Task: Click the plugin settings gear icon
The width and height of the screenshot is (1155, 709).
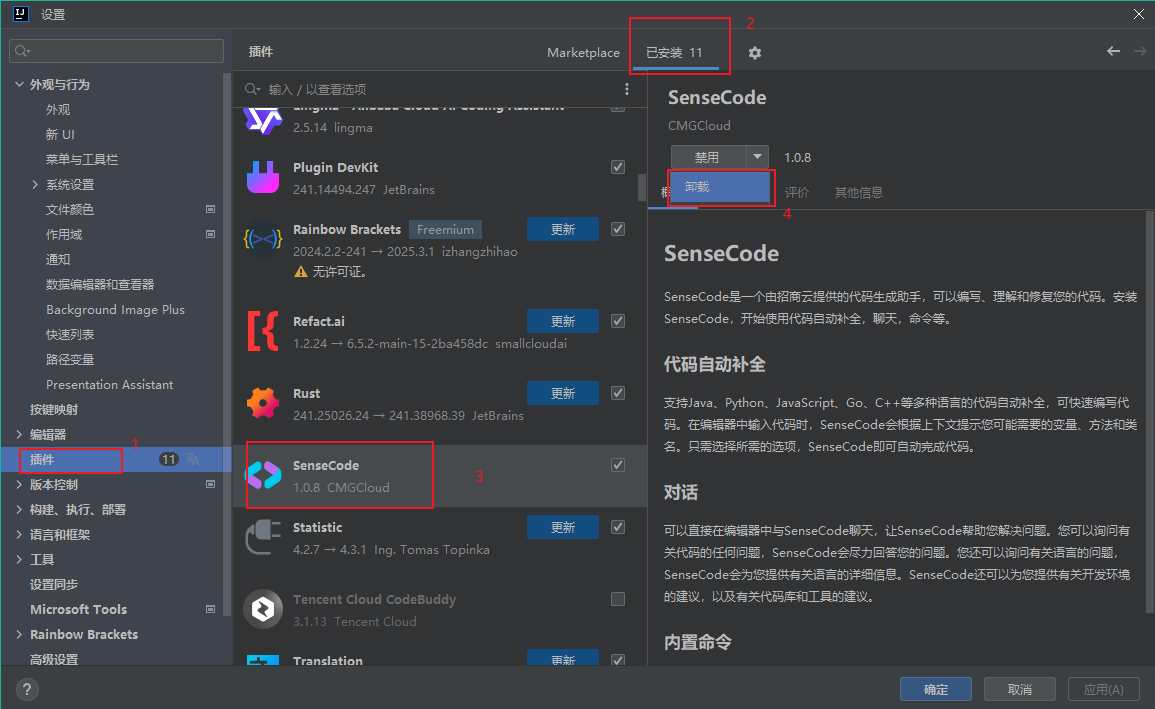Action: pos(754,53)
